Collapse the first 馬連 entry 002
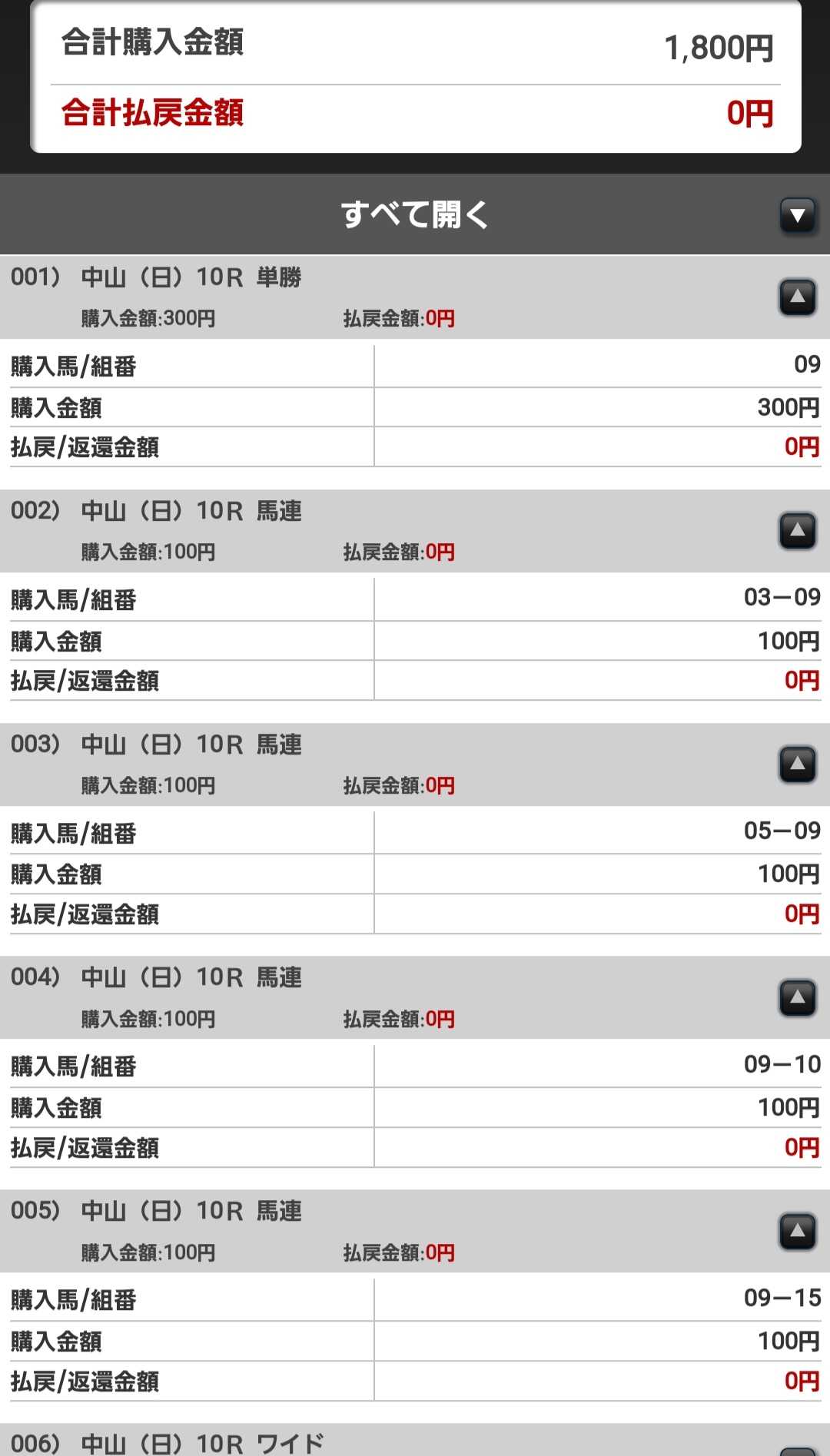Viewport: 830px width, 1456px height. coord(797,530)
